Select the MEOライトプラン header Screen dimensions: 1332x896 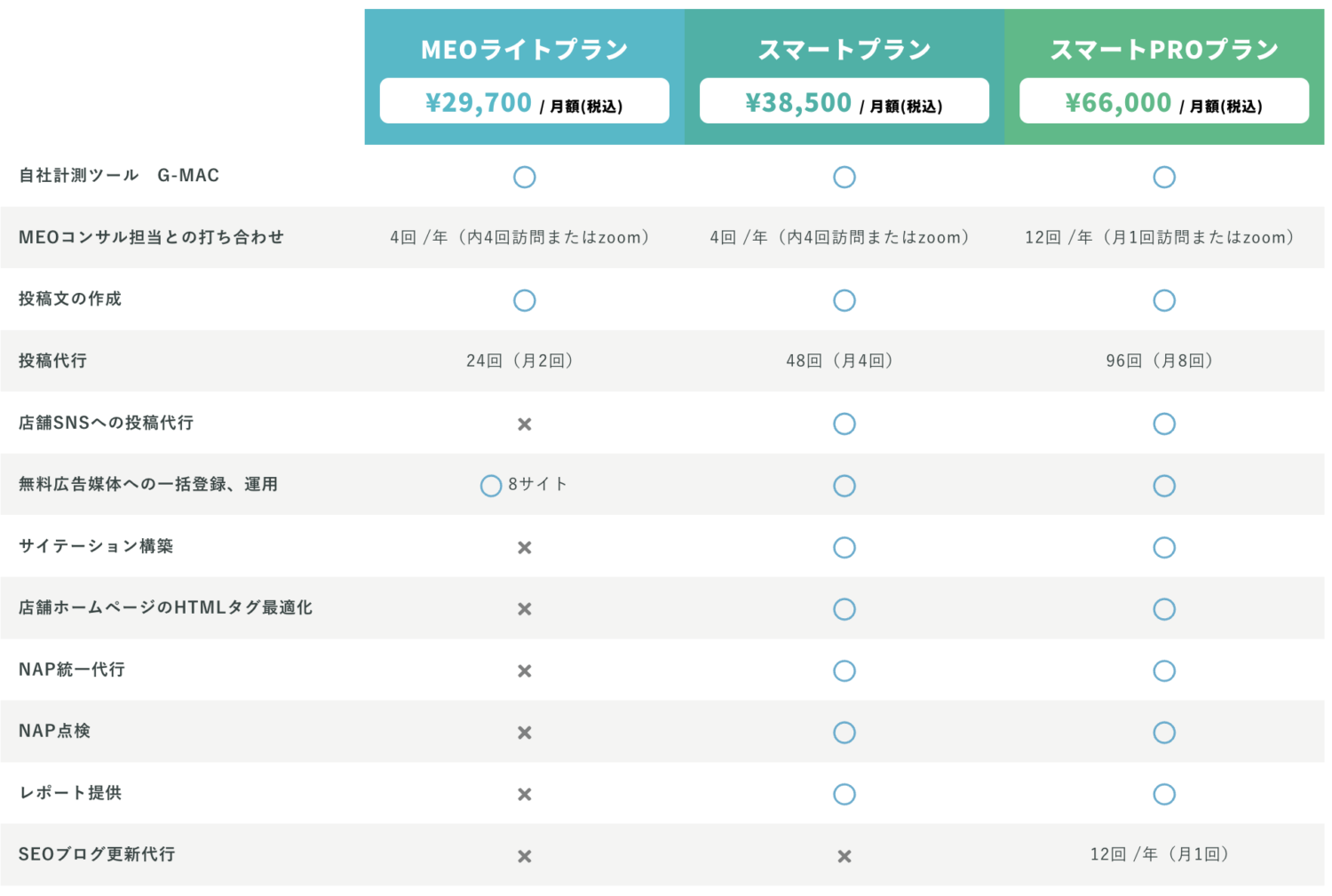pos(525,50)
